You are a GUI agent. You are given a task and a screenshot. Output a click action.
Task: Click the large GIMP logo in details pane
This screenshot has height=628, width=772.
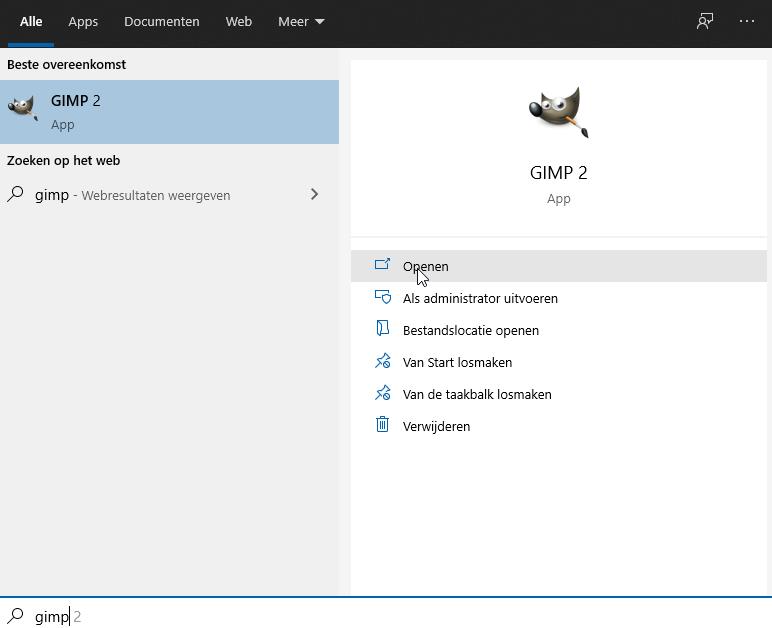(x=558, y=111)
